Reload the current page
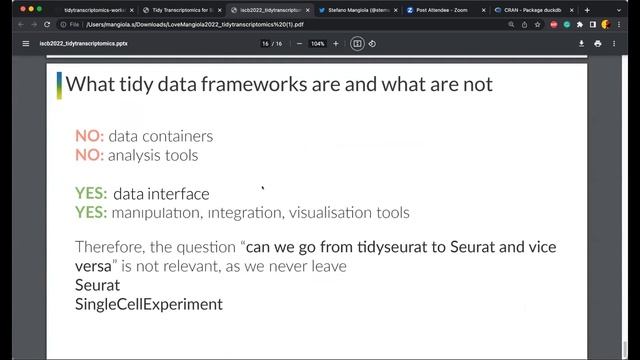Viewport: 640px width, 360px height. [47, 24]
